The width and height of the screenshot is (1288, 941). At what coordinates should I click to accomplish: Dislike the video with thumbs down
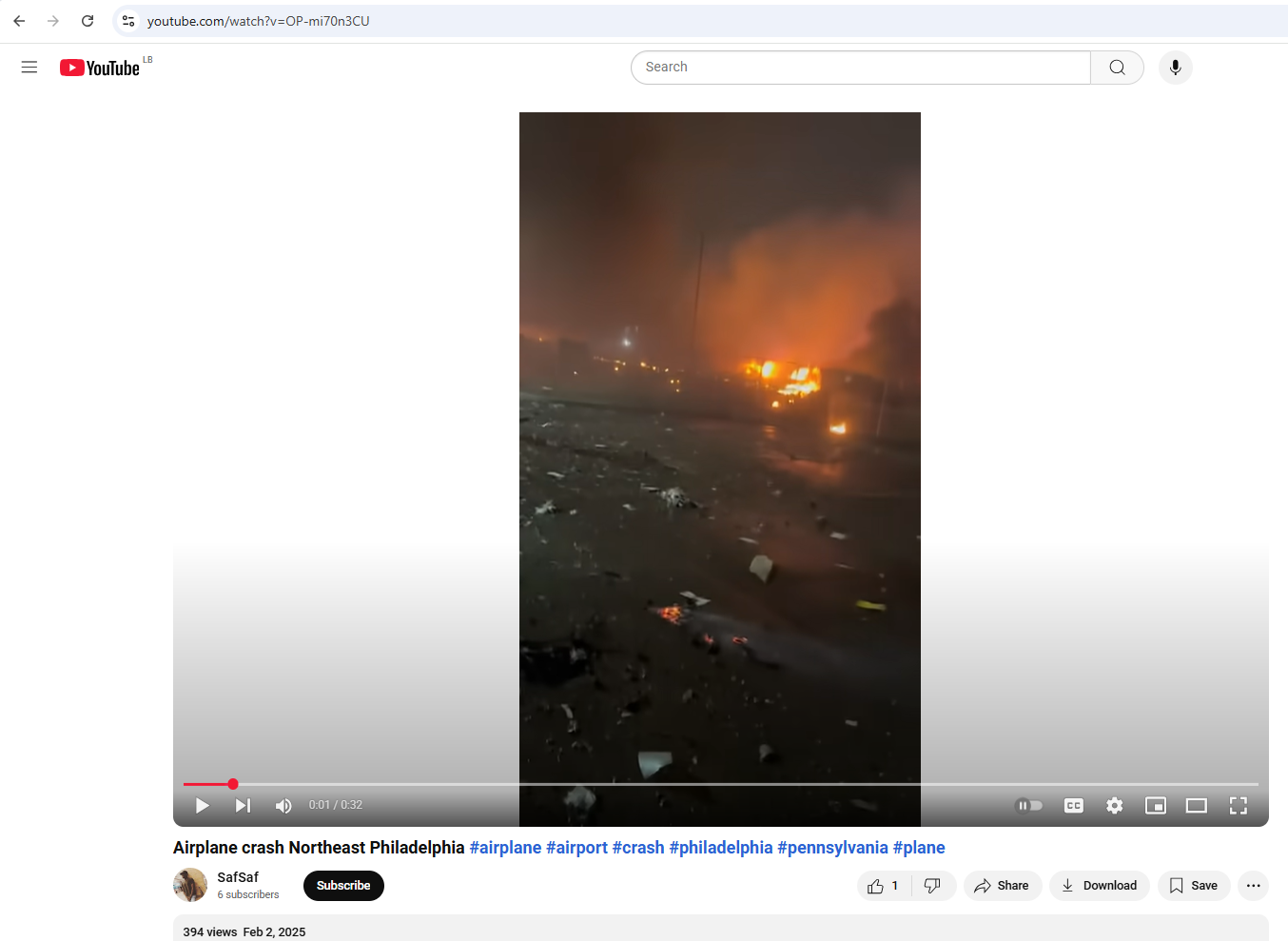coord(932,886)
